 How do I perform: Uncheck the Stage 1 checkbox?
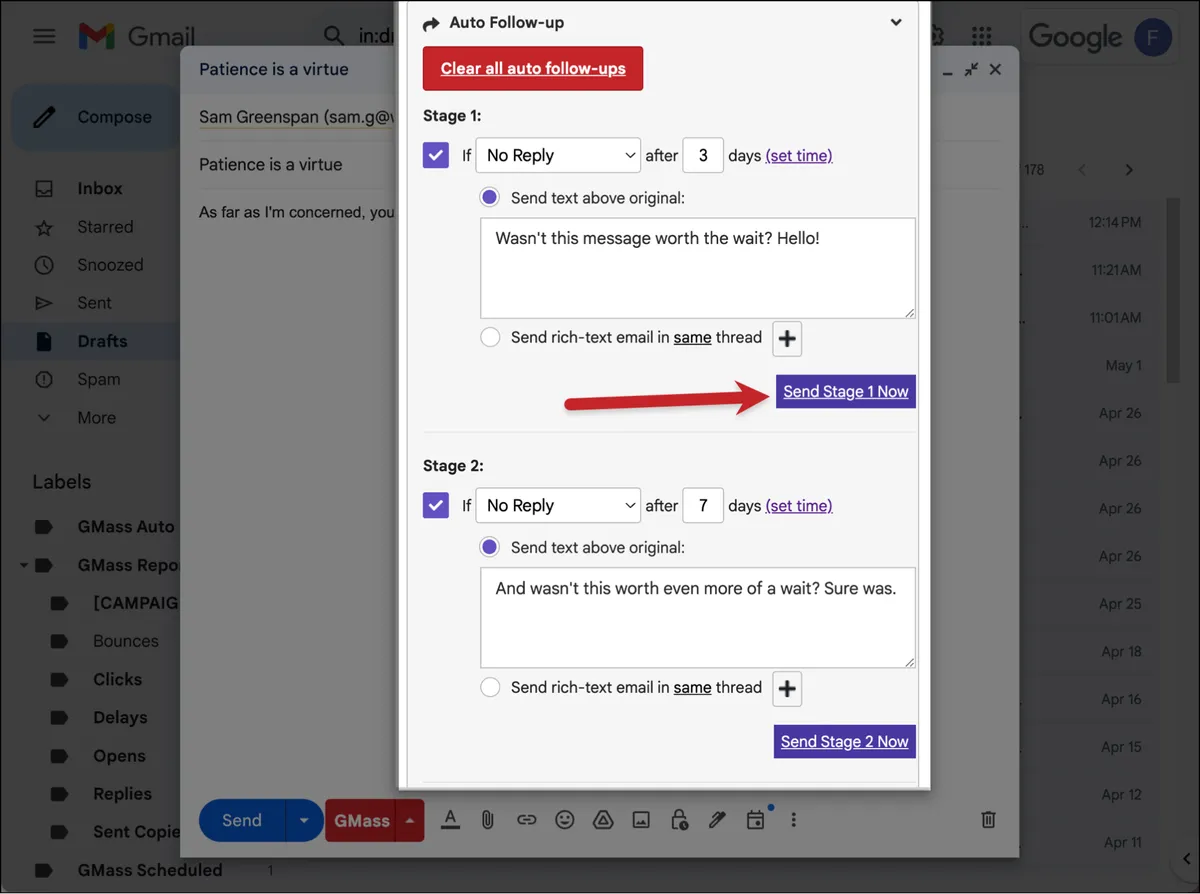pos(436,155)
